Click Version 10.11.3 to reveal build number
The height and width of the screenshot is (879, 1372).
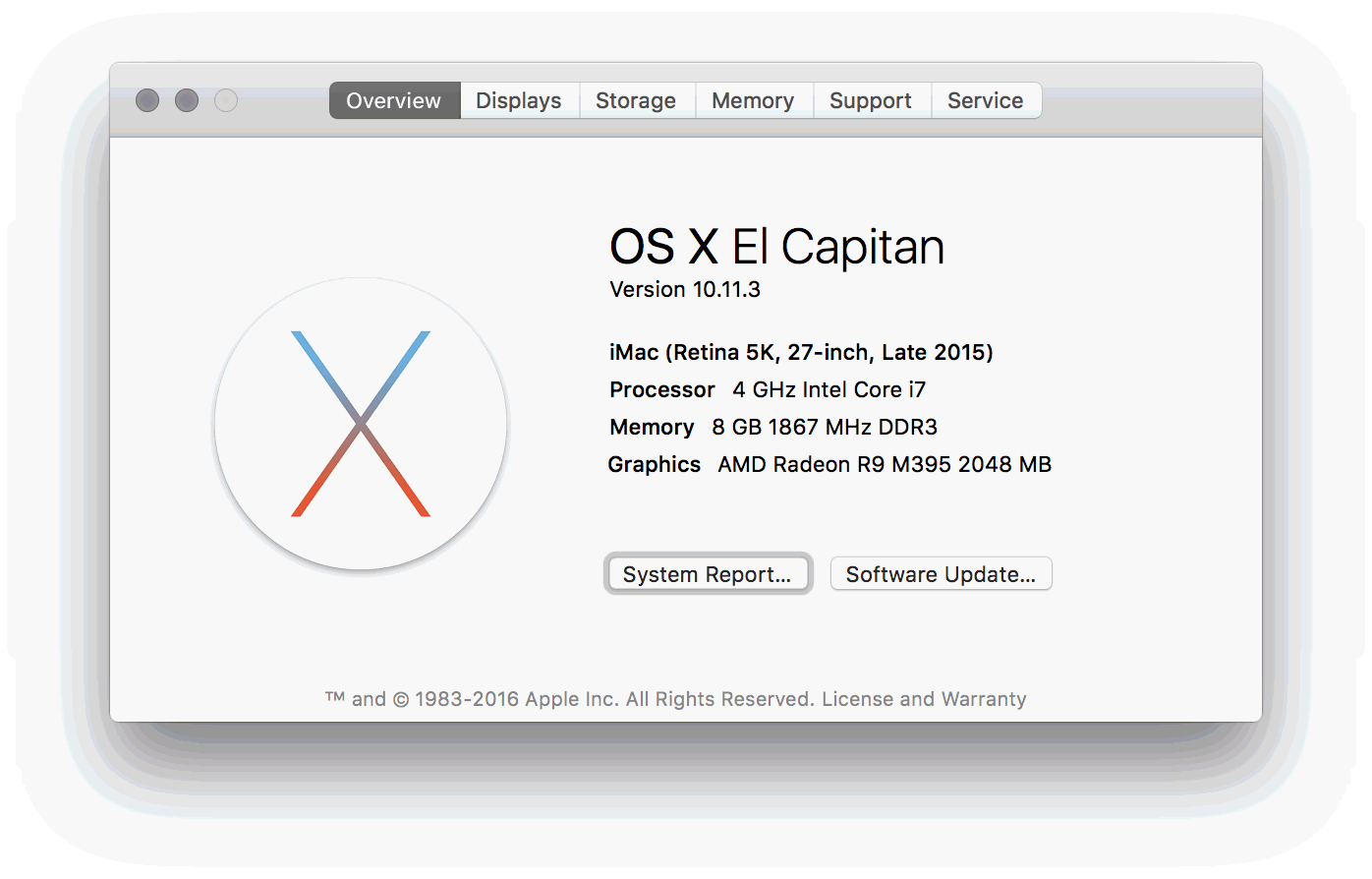pyautogui.click(x=683, y=289)
